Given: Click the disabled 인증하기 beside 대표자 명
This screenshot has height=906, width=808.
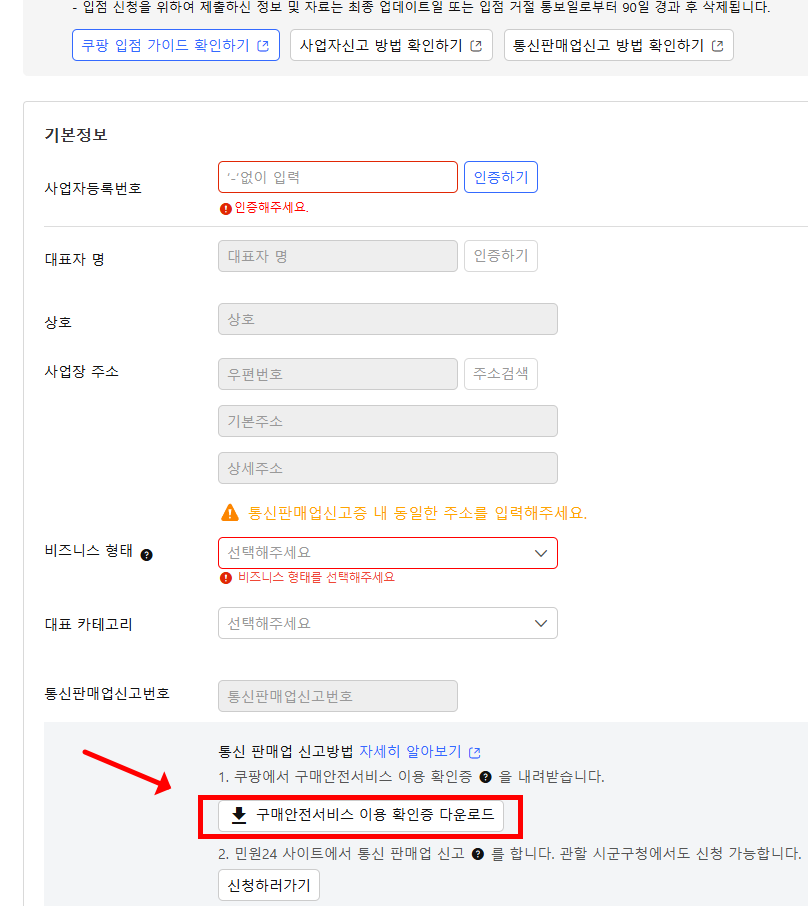Looking at the screenshot, I should (x=501, y=256).
